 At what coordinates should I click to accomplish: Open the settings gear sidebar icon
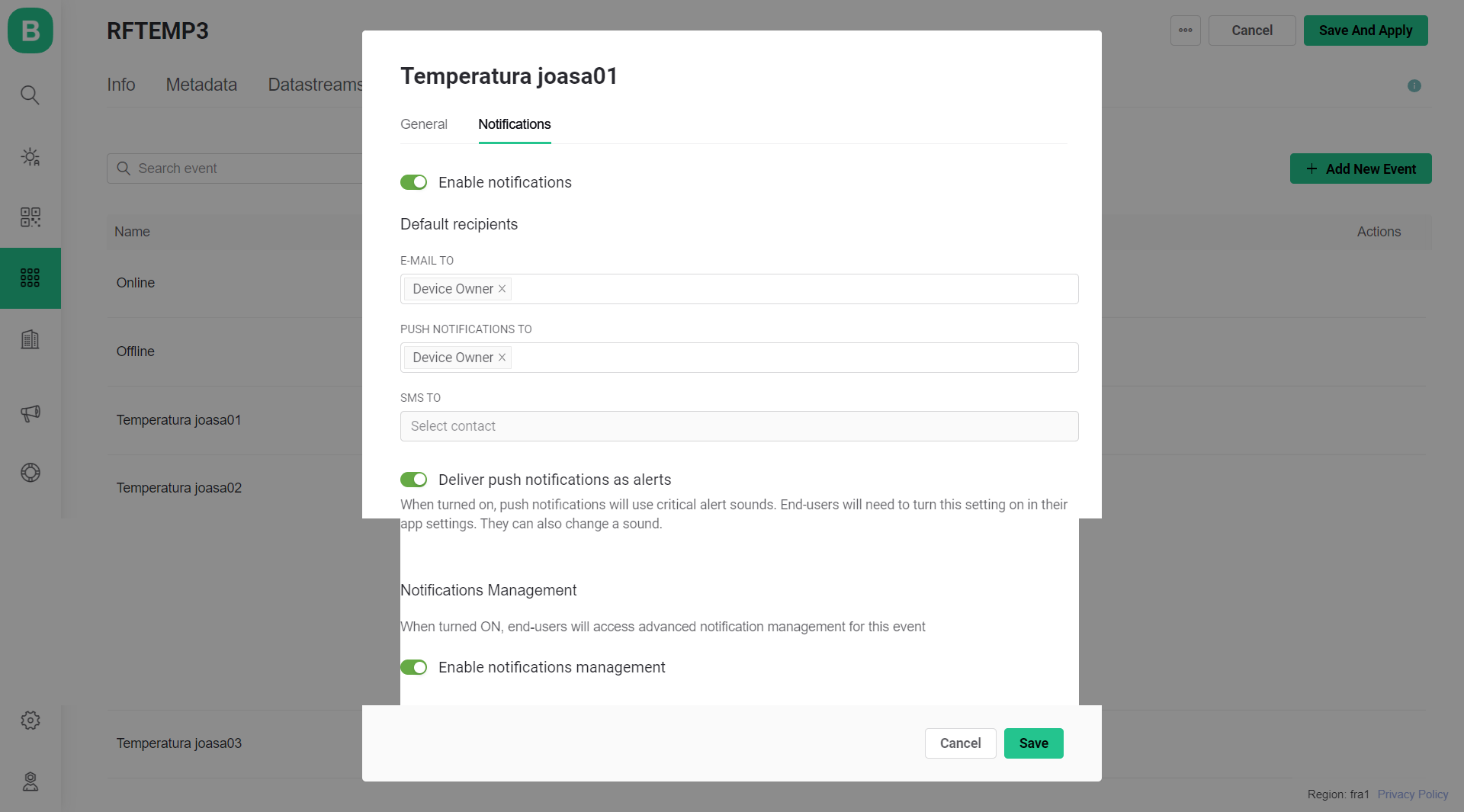click(30, 721)
